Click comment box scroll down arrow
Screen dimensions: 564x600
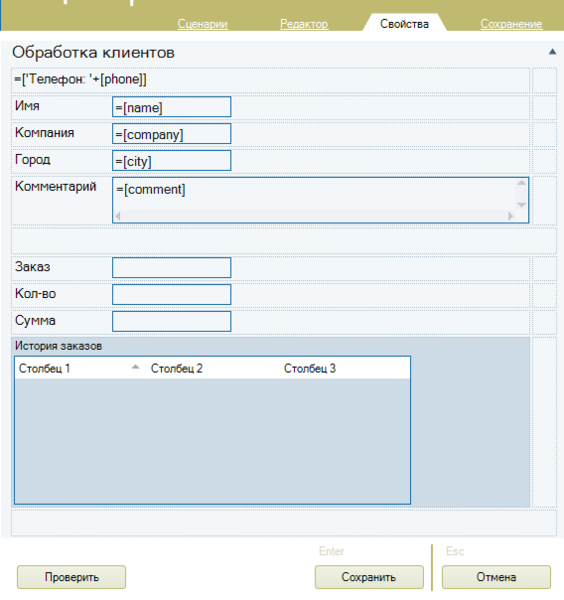[x=522, y=205]
